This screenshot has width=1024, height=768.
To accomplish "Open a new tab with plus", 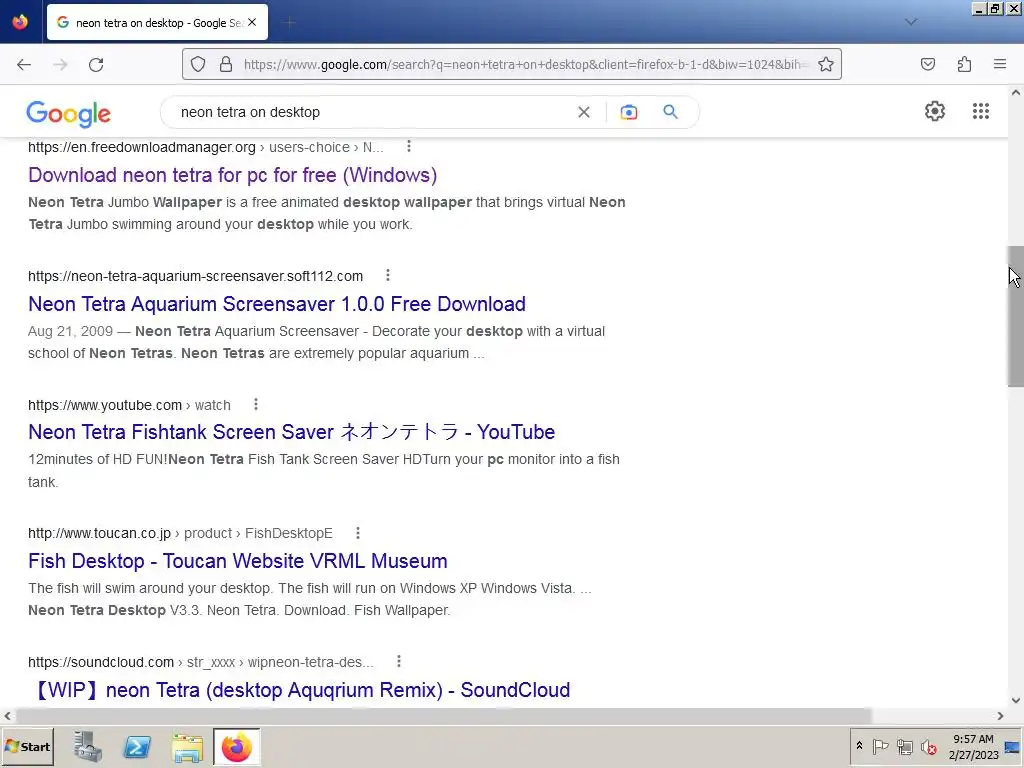I will click(289, 22).
